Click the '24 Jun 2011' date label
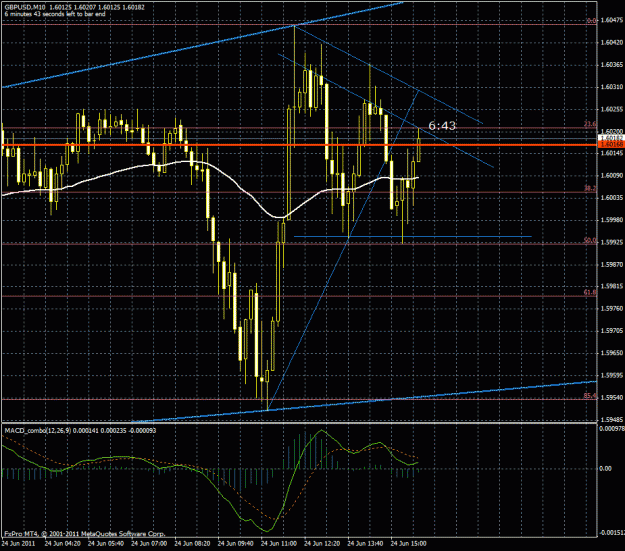The width and height of the screenshot is (625, 551). tap(18, 543)
